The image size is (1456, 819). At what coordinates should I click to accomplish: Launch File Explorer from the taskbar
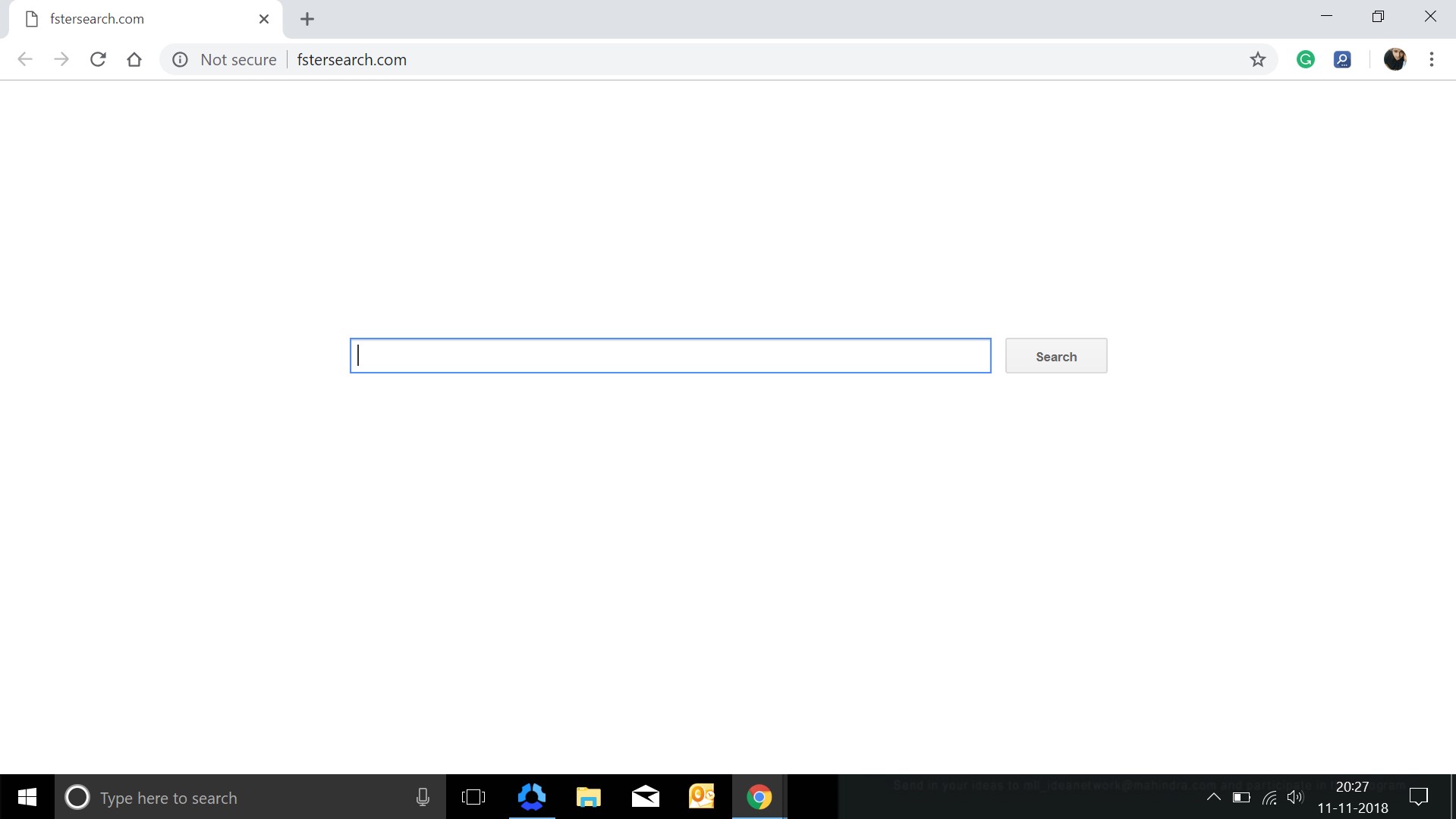588,797
